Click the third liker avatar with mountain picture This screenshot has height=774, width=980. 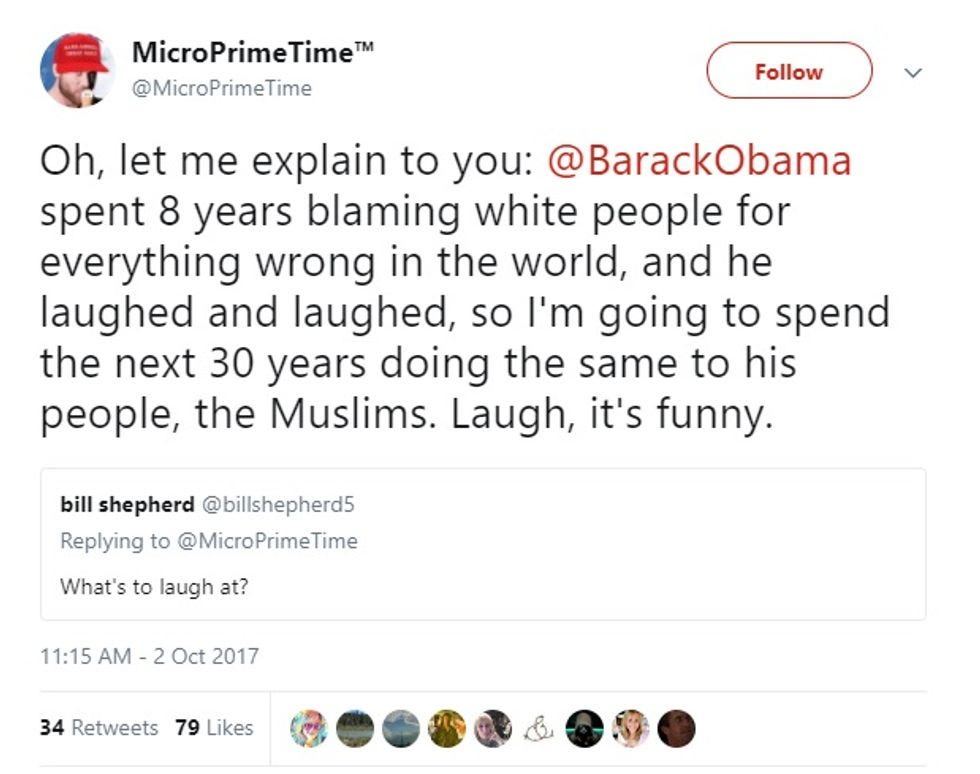tap(401, 729)
